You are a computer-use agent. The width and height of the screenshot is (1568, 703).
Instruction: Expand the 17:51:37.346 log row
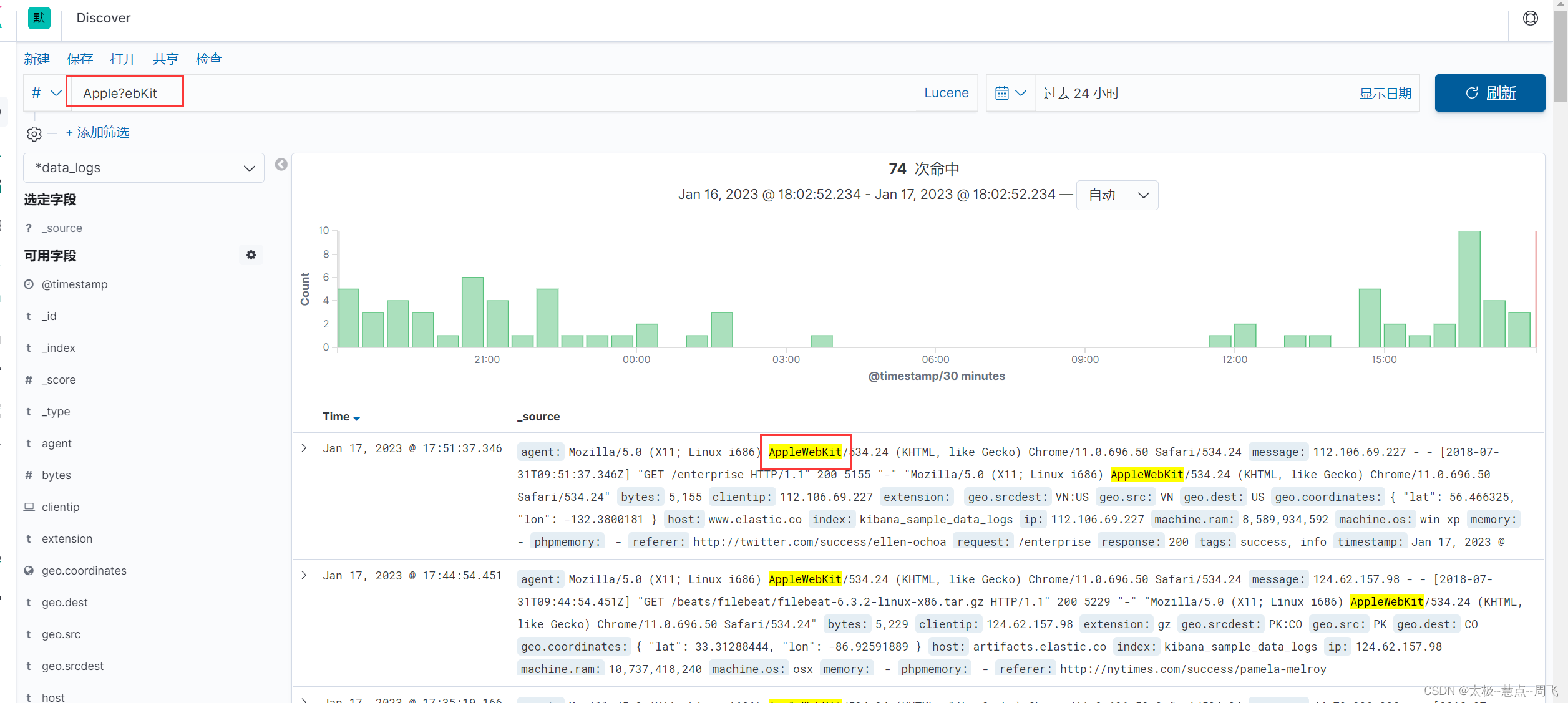pos(304,448)
